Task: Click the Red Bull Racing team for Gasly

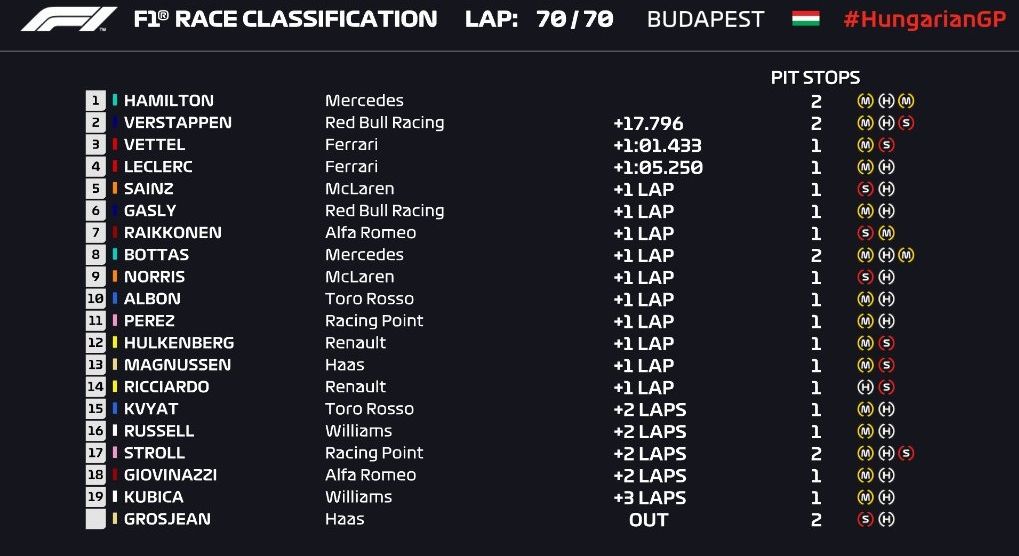Action: pos(384,211)
